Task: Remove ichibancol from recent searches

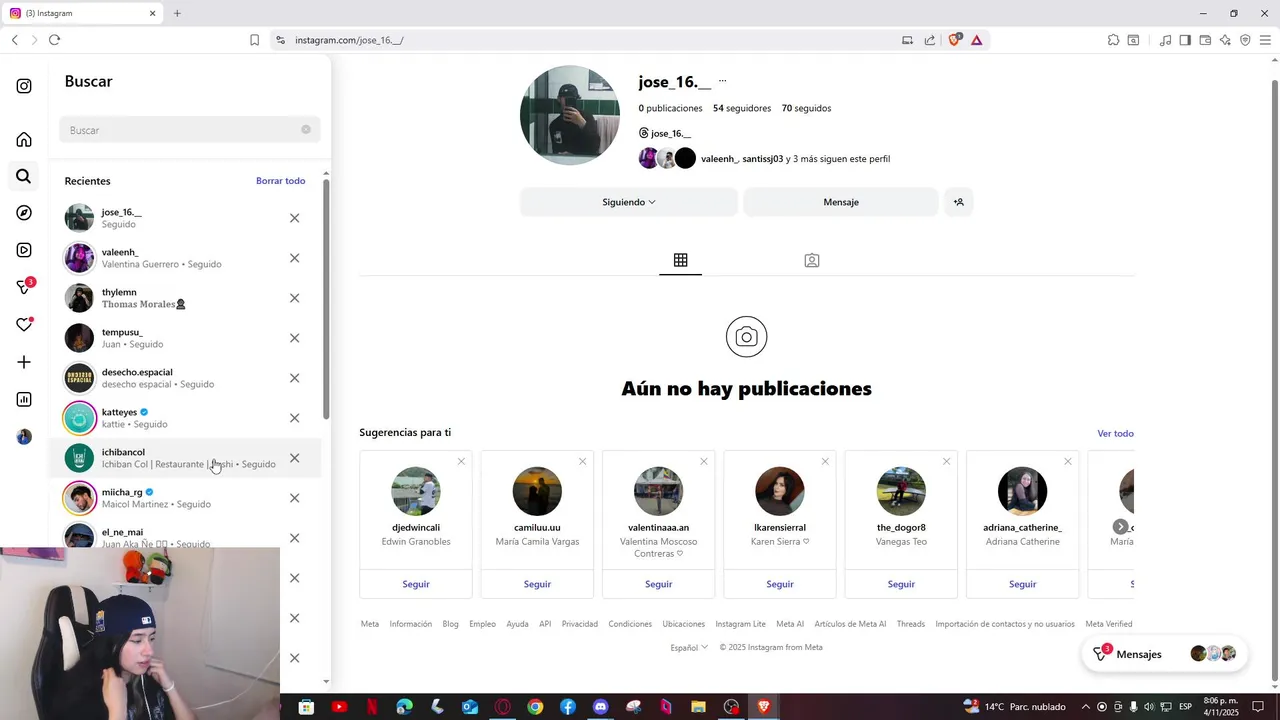Action: 294,458
